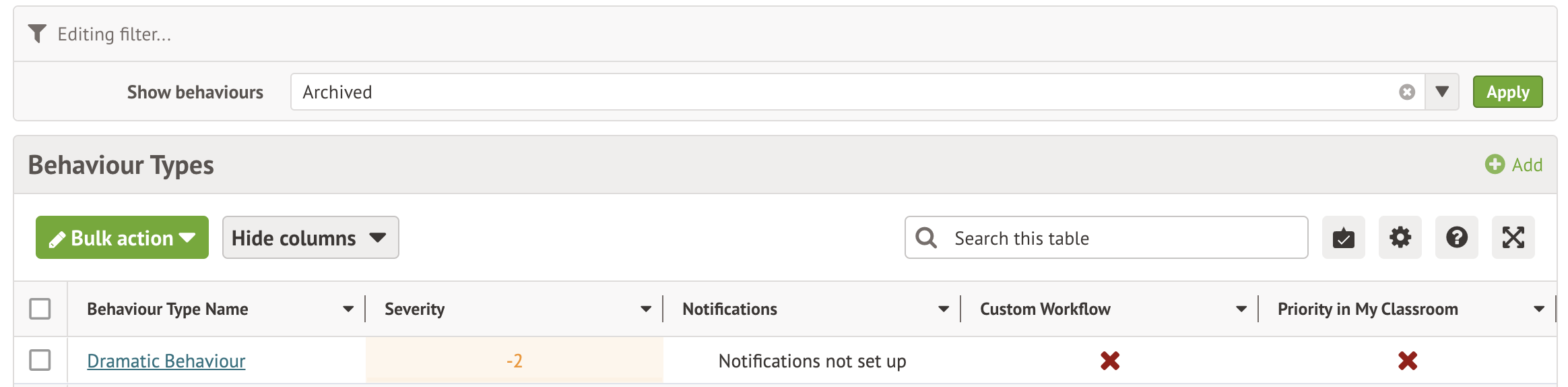Click the green plus Add icon
This screenshot has height=387, width=1568.
1495,165
